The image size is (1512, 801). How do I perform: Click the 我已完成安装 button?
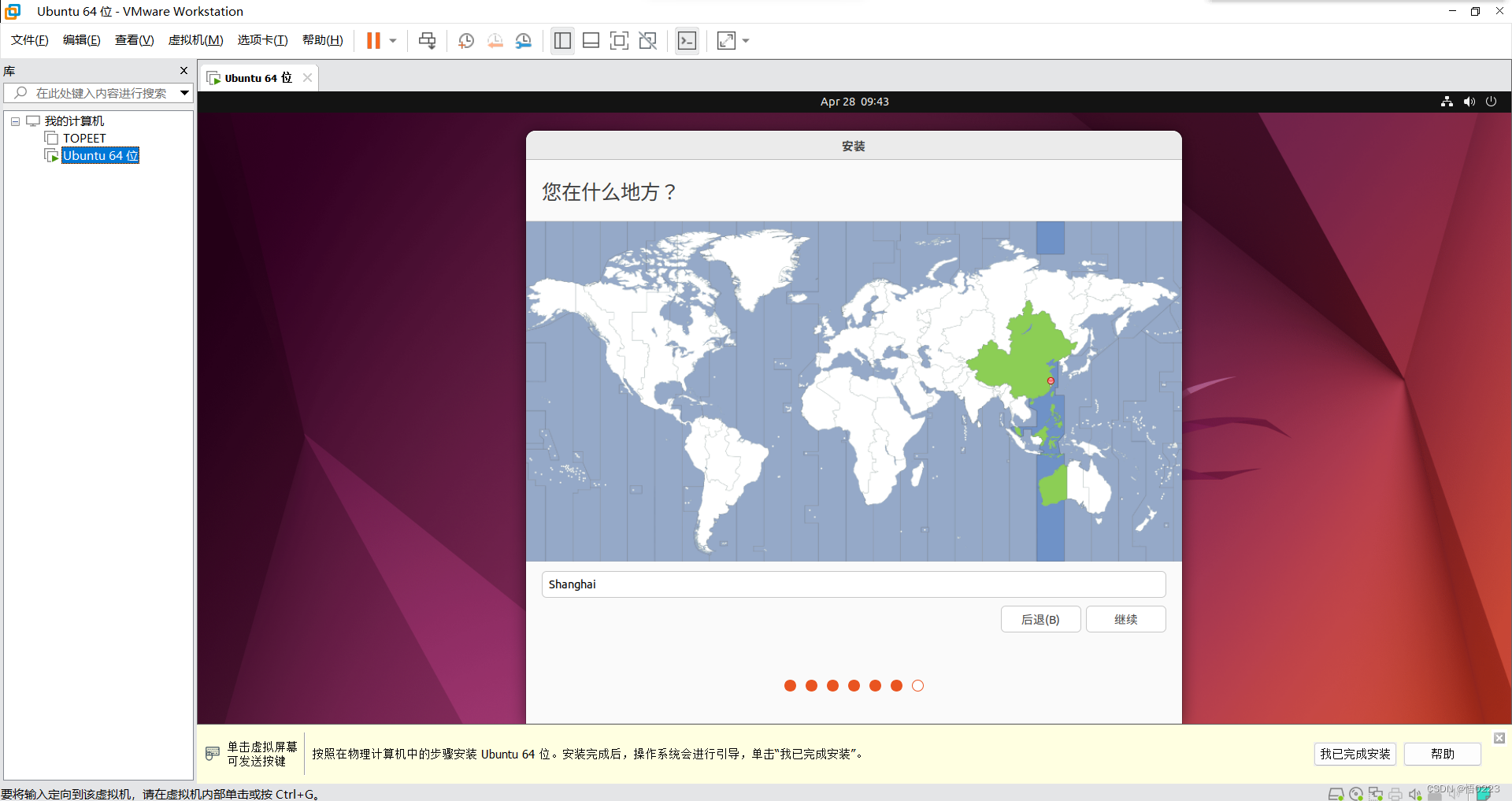click(x=1355, y=755)
